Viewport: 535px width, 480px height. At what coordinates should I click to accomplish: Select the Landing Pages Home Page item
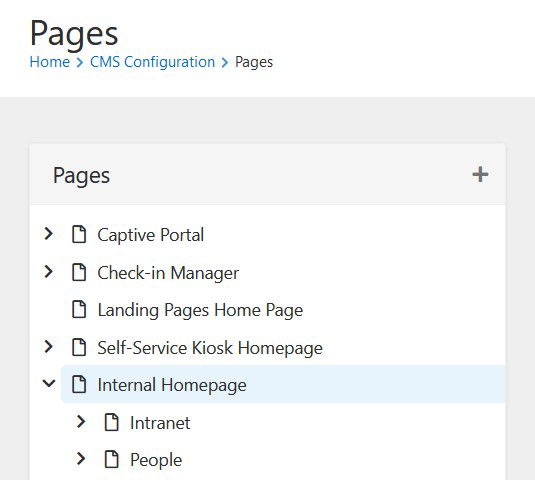pyautogui.click(x=200, y=310)
